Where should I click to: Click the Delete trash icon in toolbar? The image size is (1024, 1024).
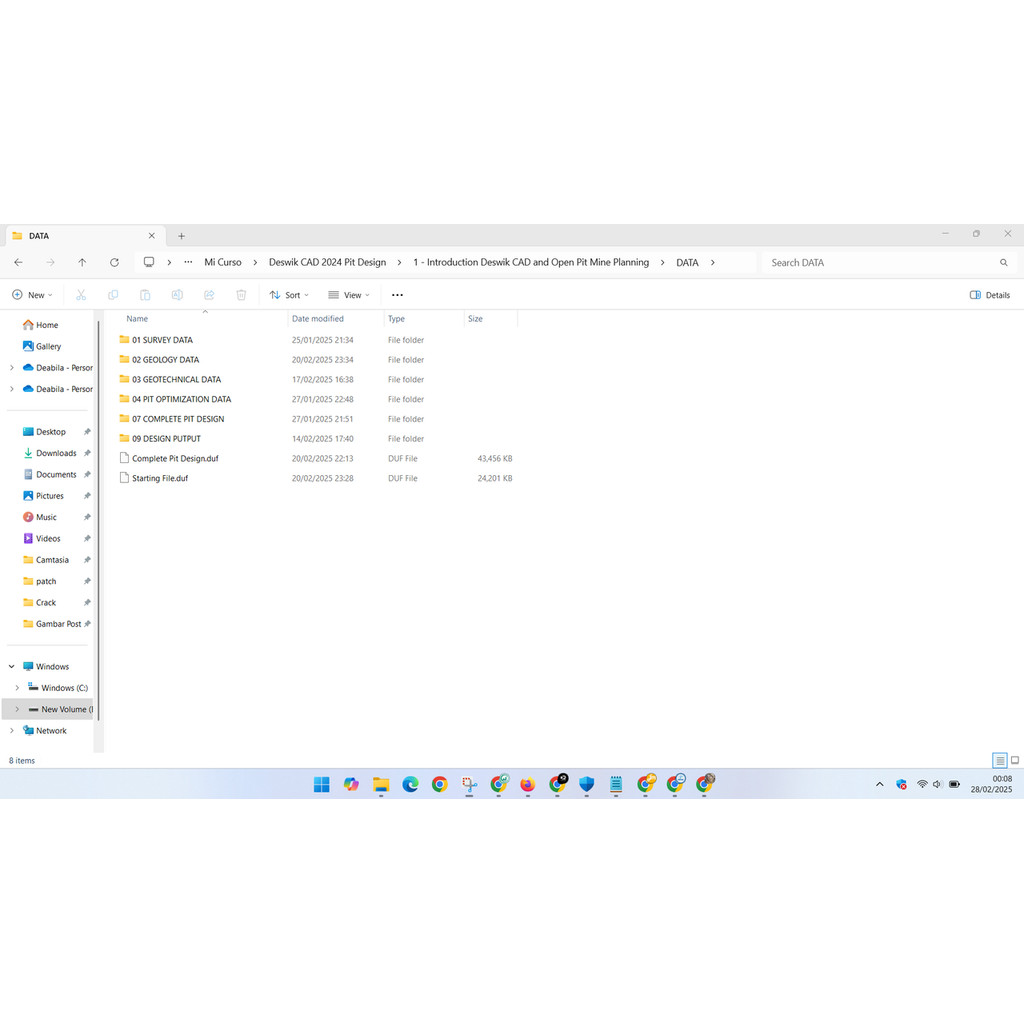(241, 295)
